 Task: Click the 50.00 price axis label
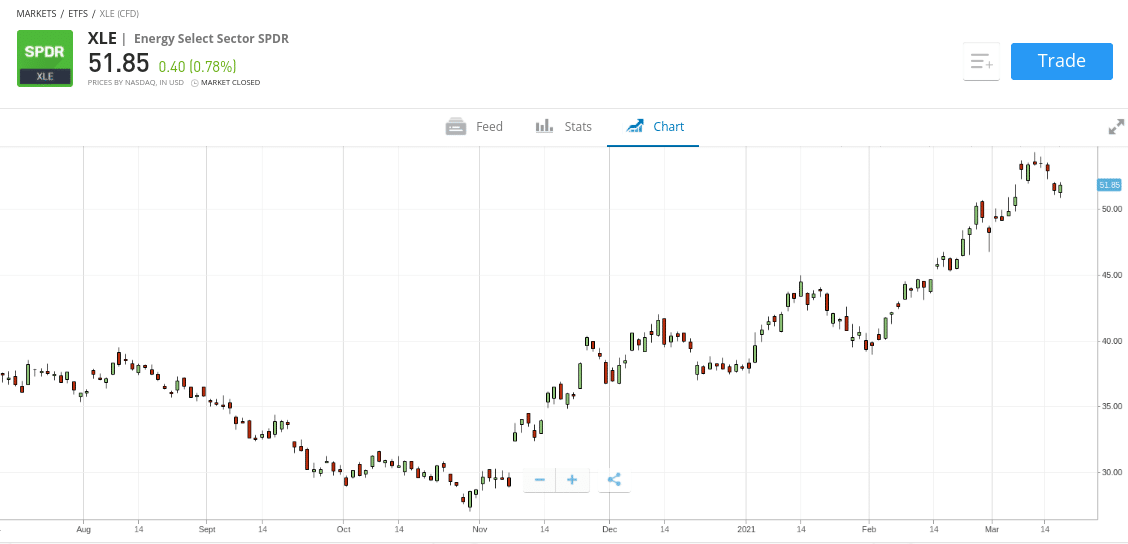click(x=1111, y=209)
